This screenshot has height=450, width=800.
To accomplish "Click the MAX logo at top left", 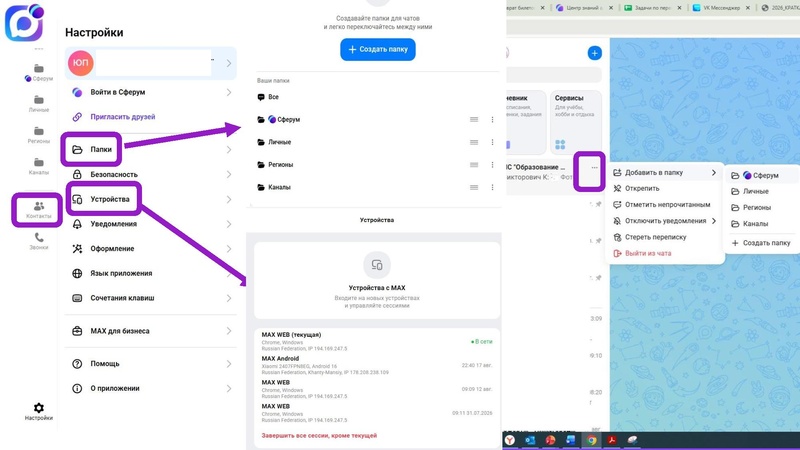I will (x=24, y=22).
